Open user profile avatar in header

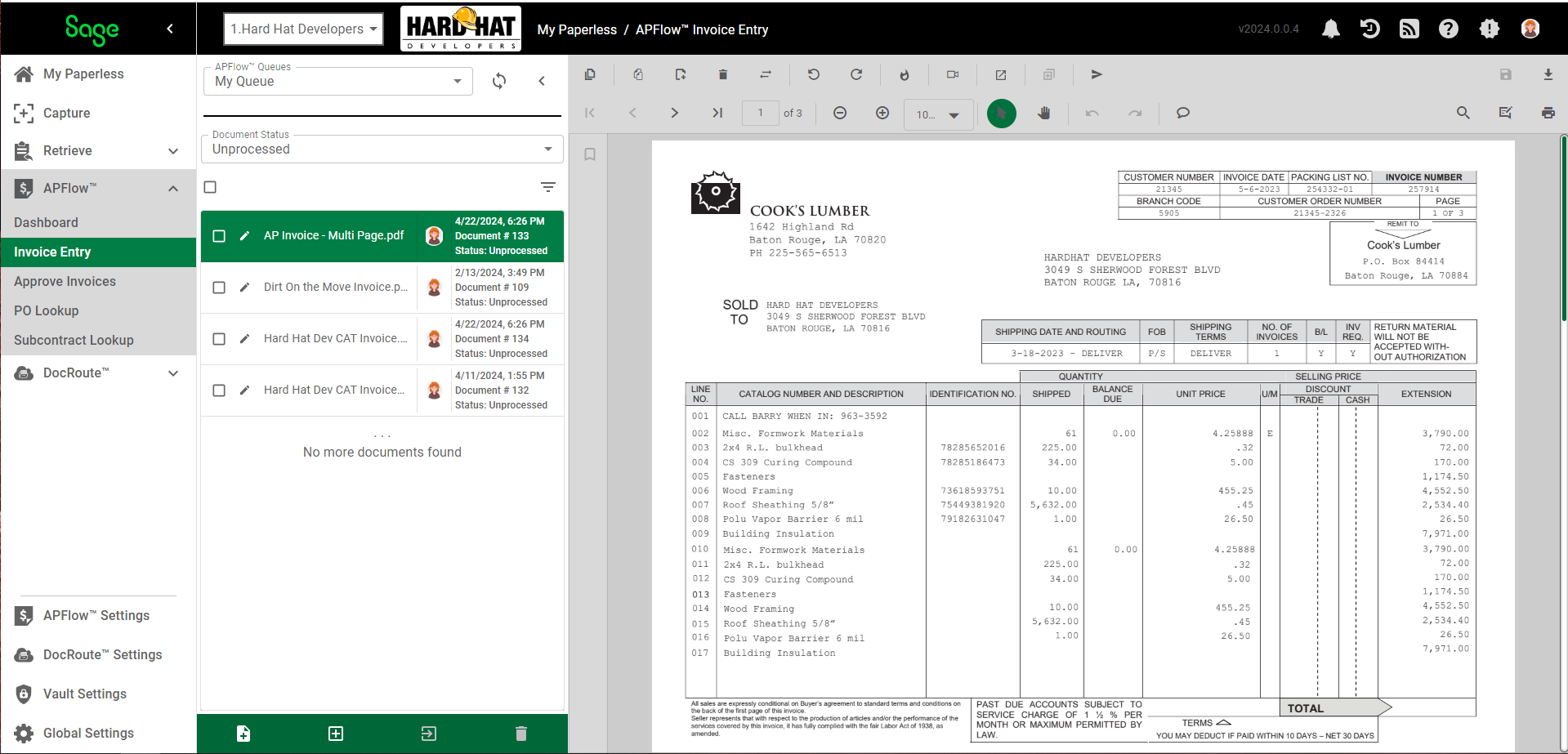tap(1530, 29)
